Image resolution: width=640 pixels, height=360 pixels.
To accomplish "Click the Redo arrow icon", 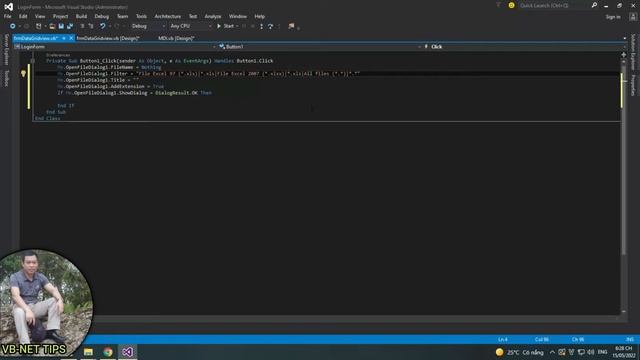I will click(117, 26).
